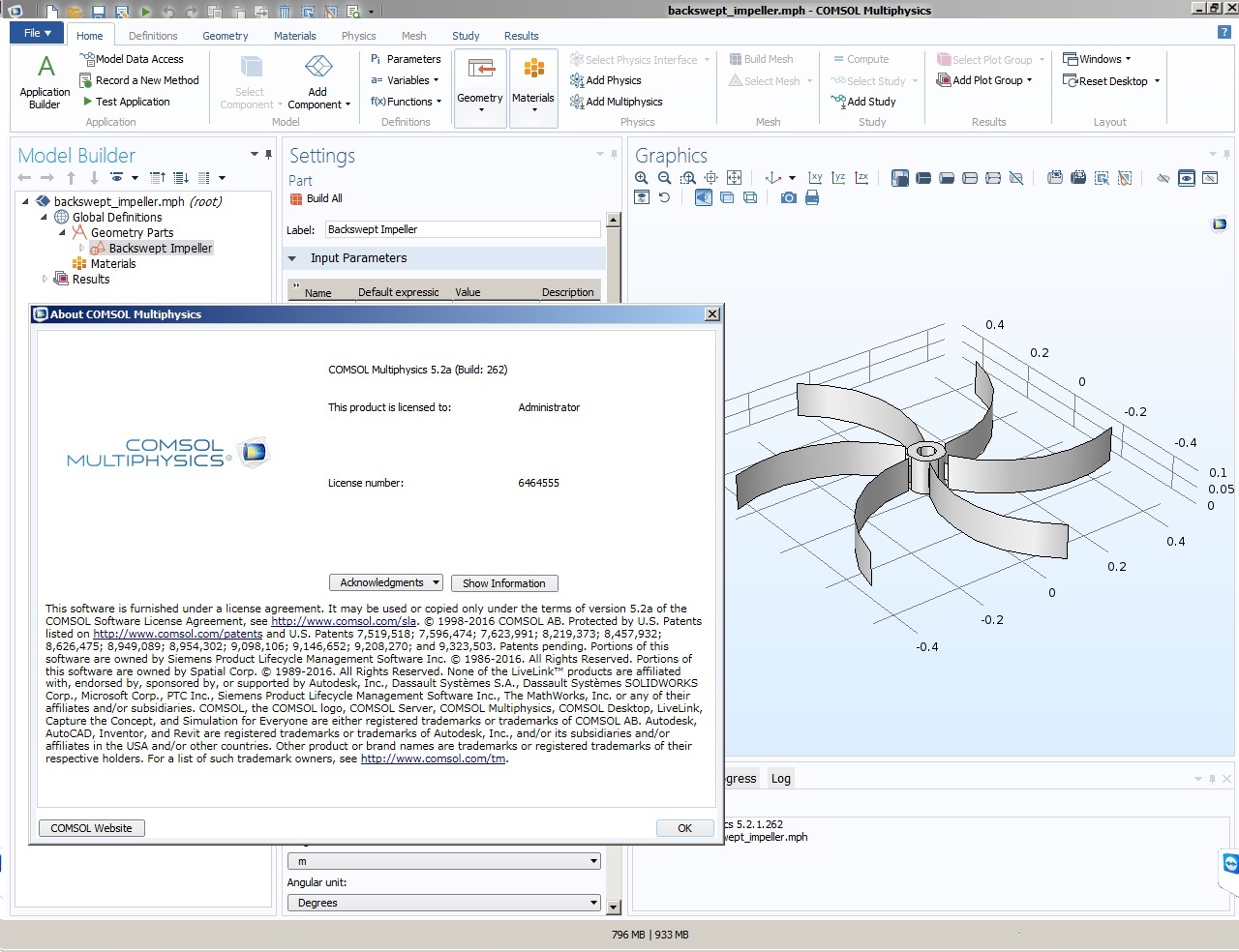
Task: Collapse the Input Parameters section
Action: [x=292, y=258]
